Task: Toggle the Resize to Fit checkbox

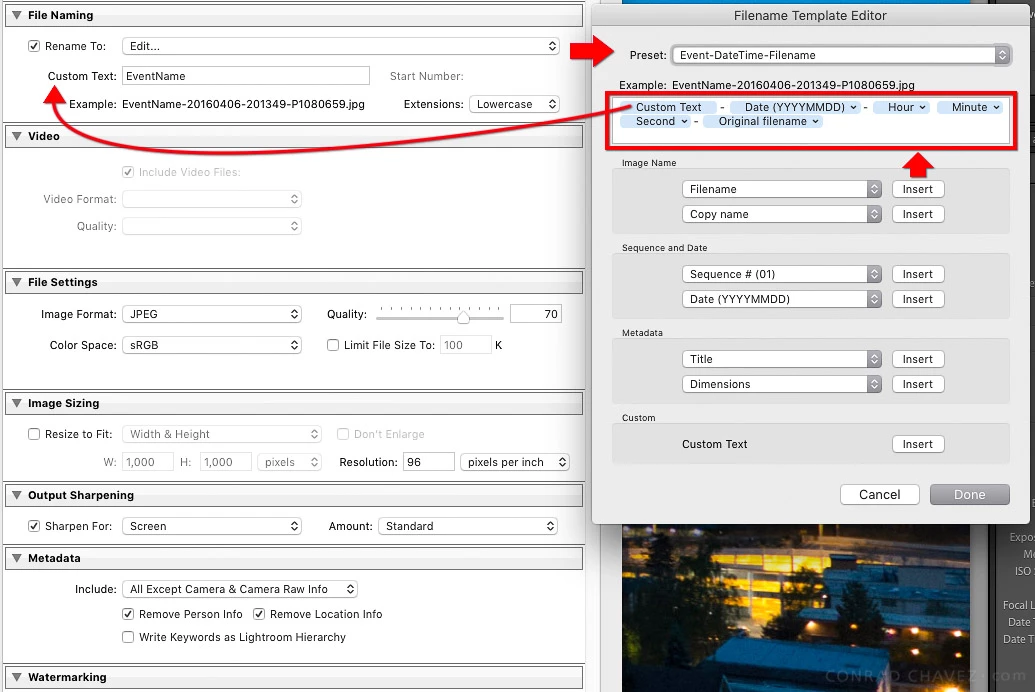Action: [x=34, y=434]
